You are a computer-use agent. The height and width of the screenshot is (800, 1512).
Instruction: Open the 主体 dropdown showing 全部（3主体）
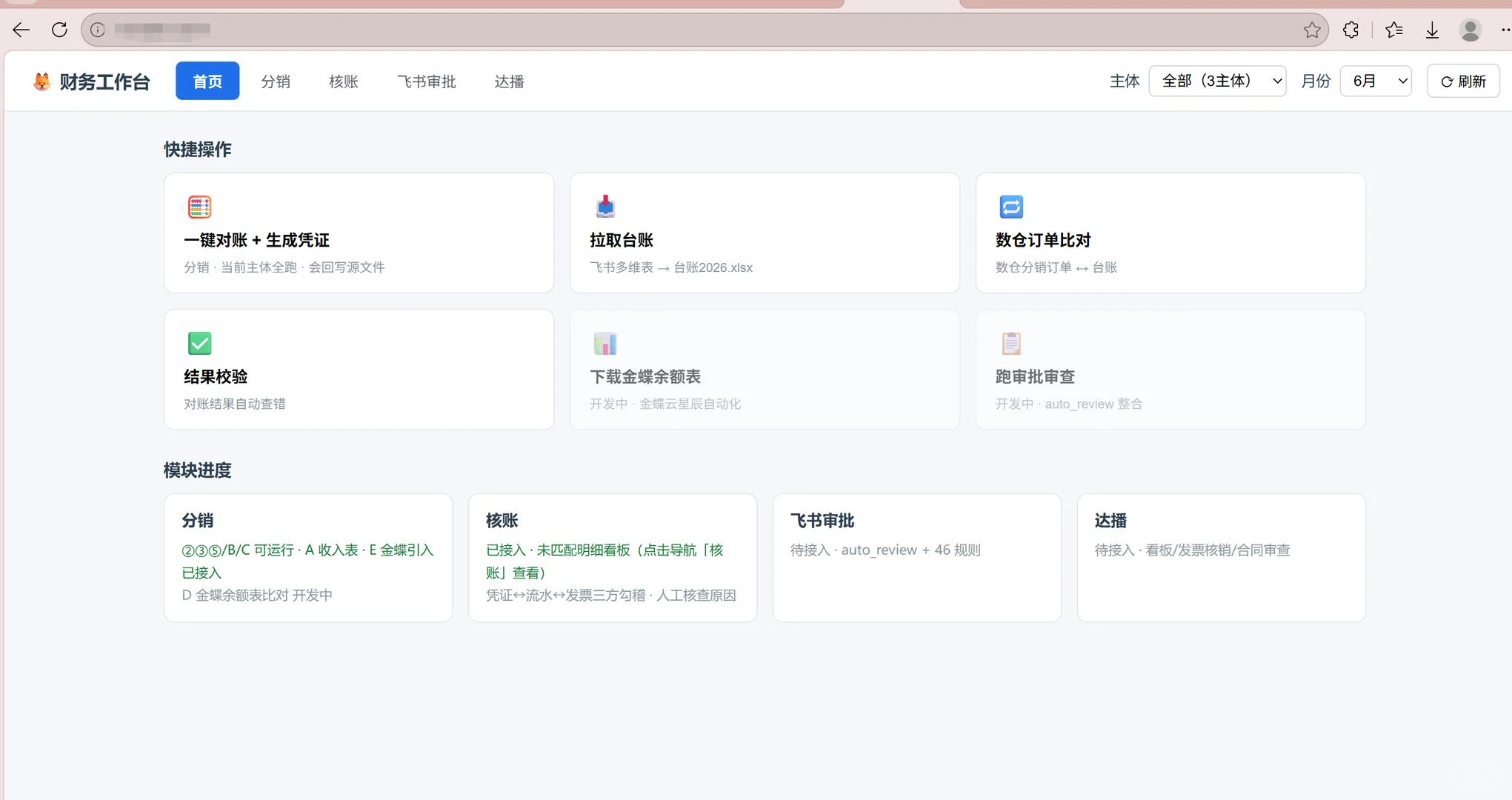[x=1217, y=81]
